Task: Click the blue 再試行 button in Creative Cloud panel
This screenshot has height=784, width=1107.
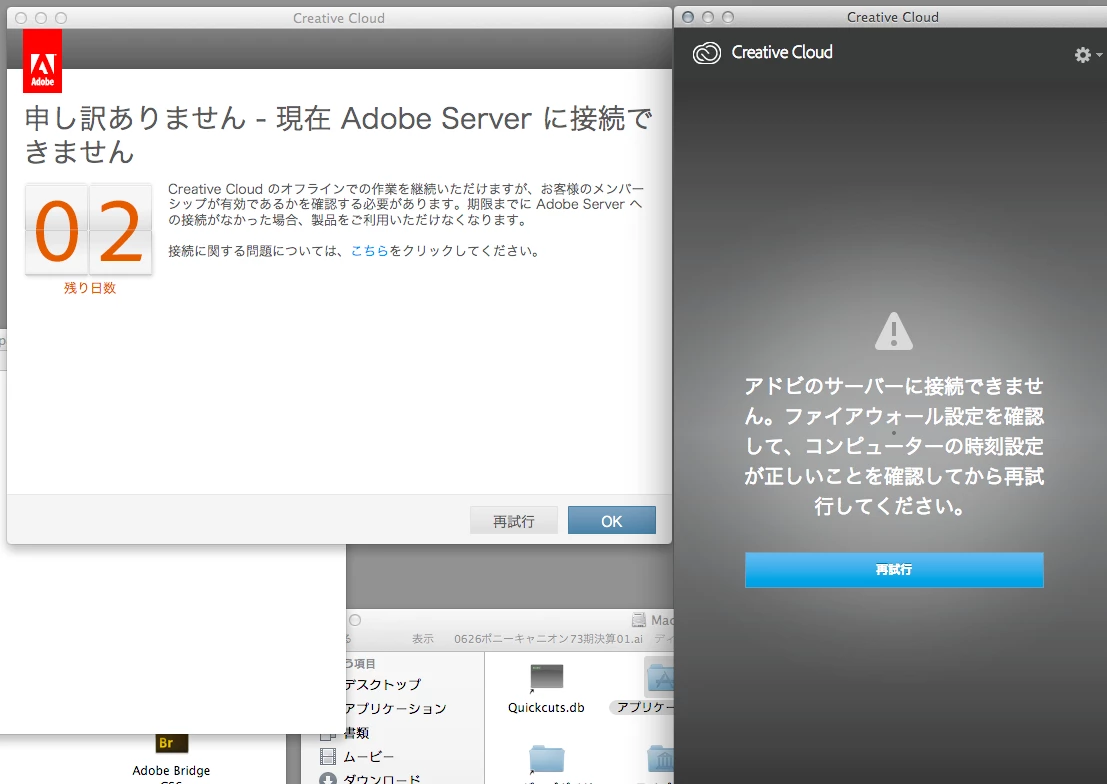Action: click(x=894, y=569)
